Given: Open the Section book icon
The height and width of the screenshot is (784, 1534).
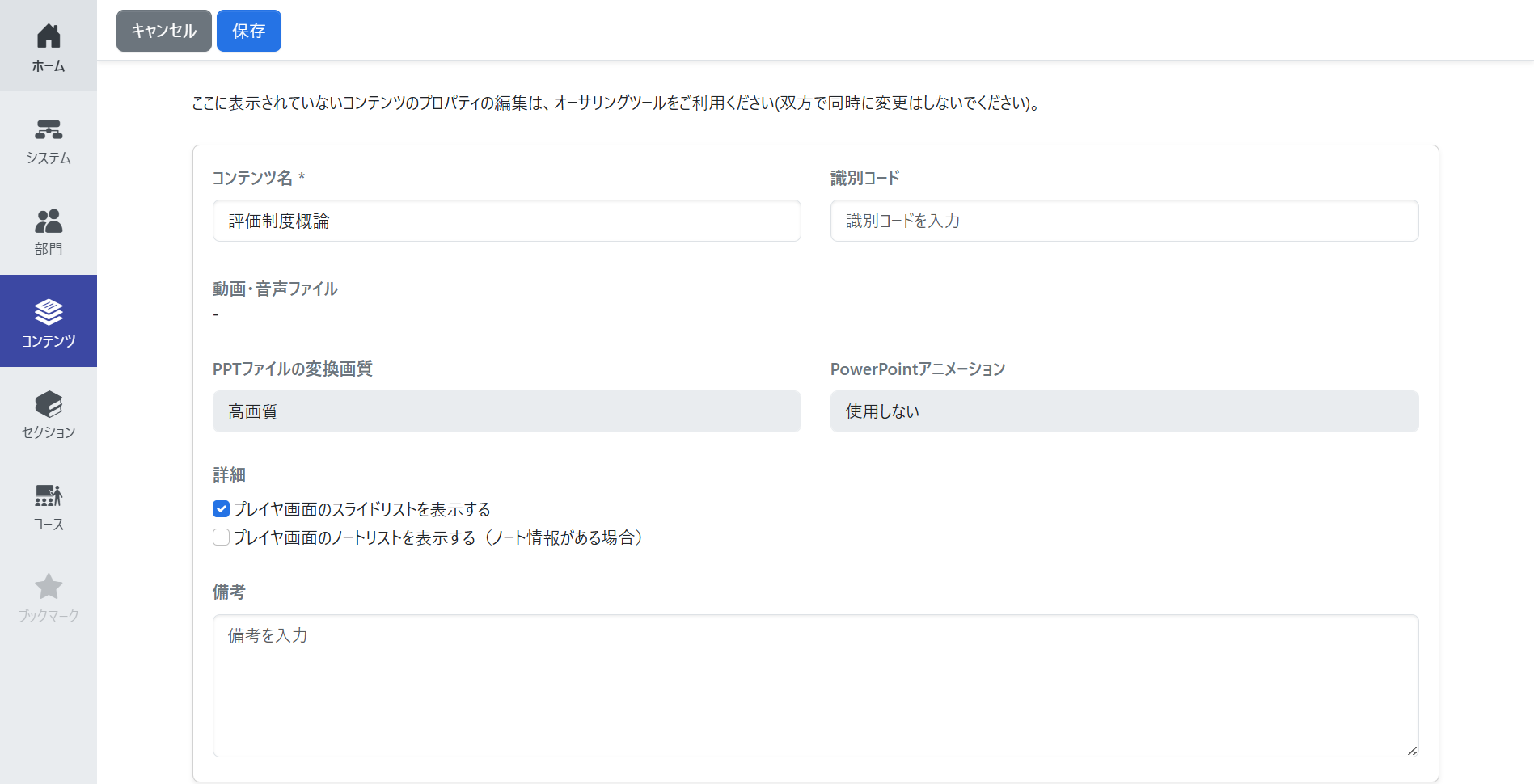Looking at the screenshot, I should pos(49,404).
